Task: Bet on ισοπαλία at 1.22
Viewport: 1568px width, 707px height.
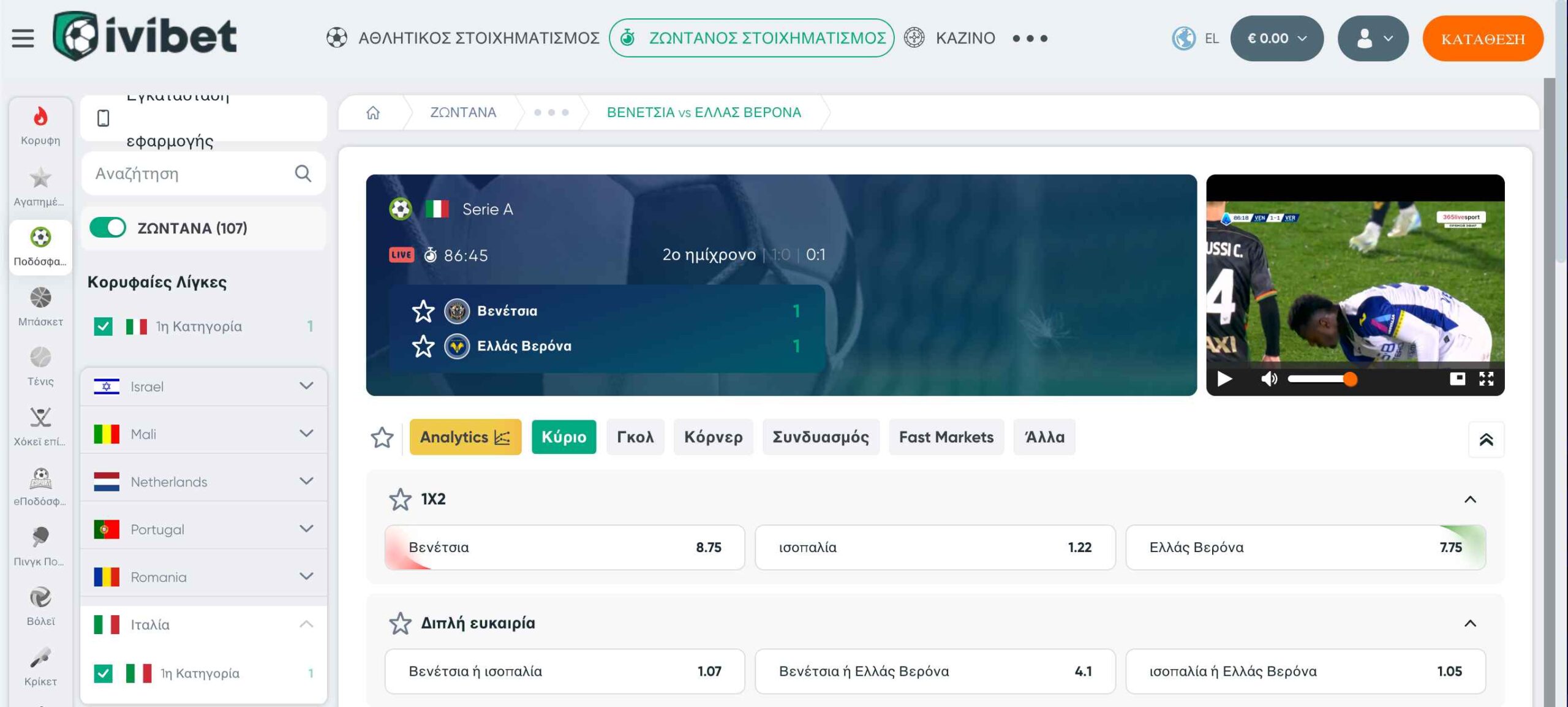Action: tap(935, 547)
